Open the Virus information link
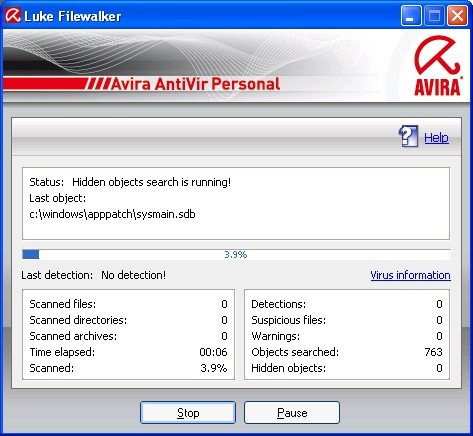The image size is (473, 436). point(410,275)
